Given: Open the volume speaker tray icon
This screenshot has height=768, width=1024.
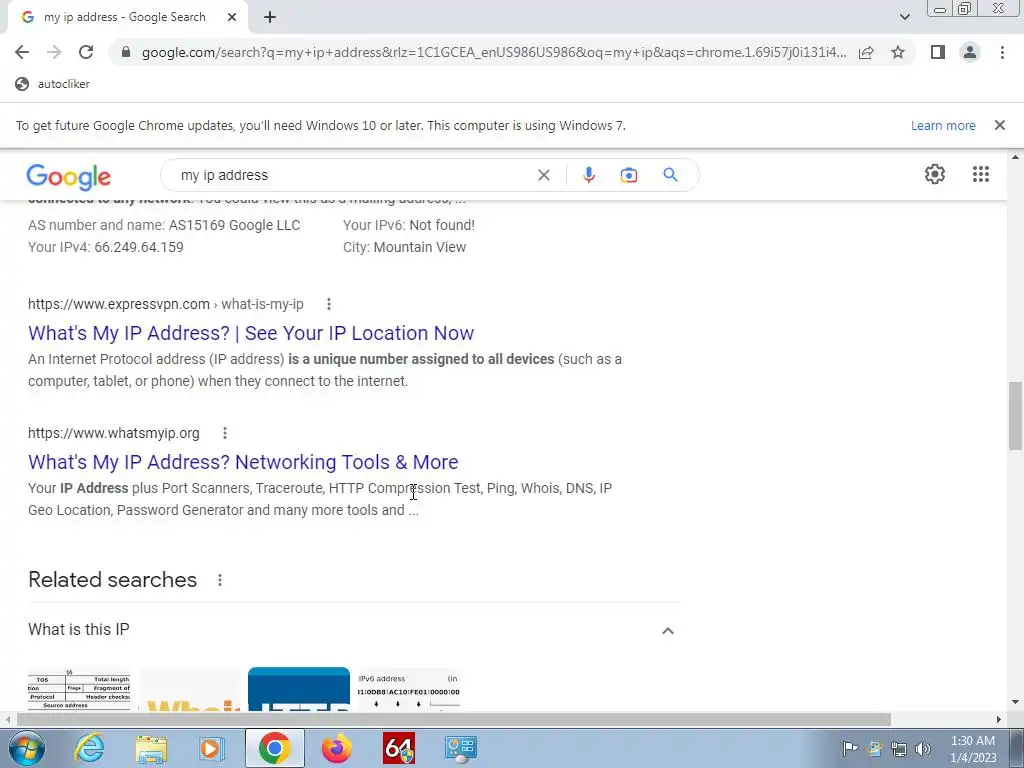Looking at the screenshot, I should pos(923,749).
